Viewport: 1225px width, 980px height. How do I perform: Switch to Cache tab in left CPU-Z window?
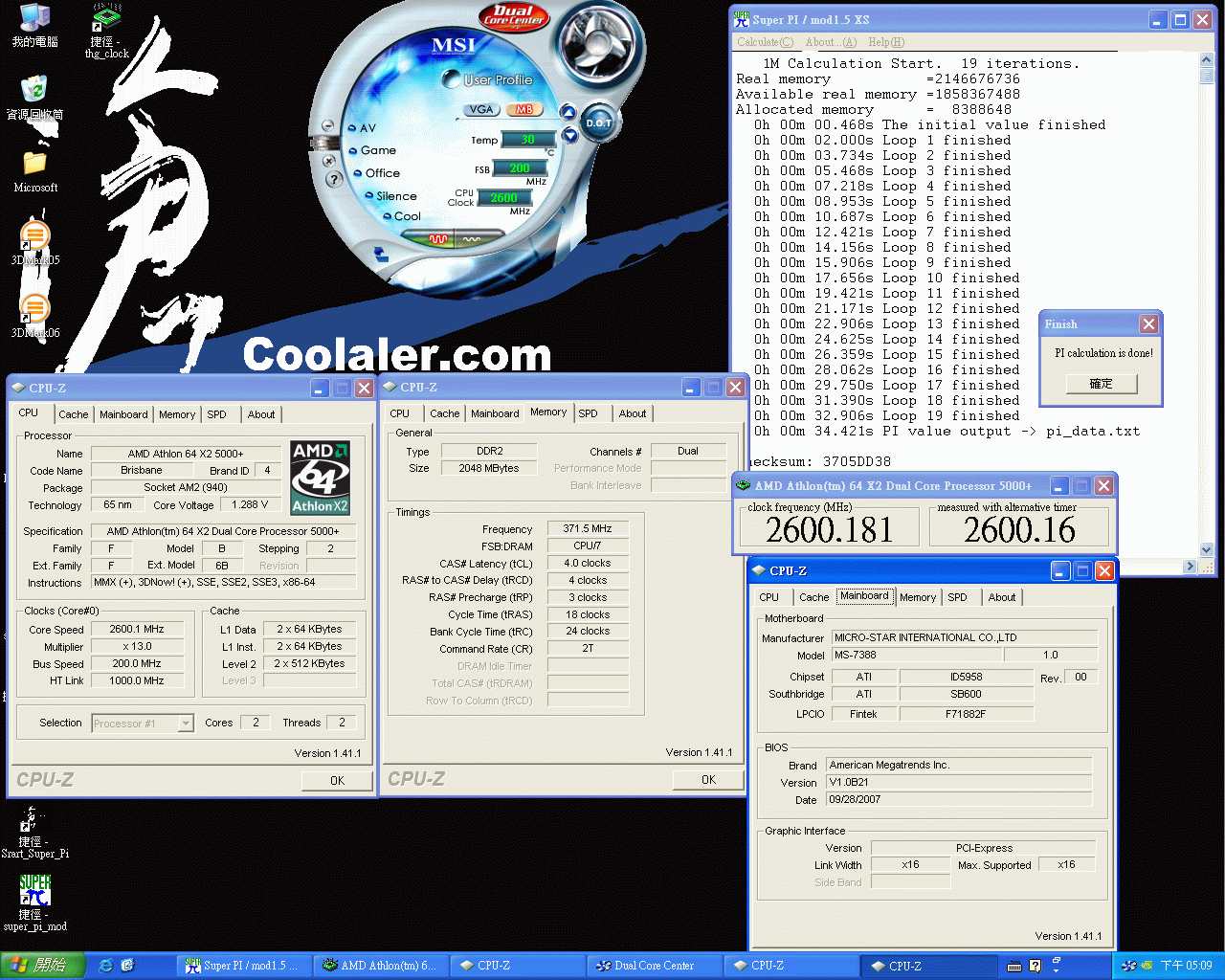click(x=74, y=414)
